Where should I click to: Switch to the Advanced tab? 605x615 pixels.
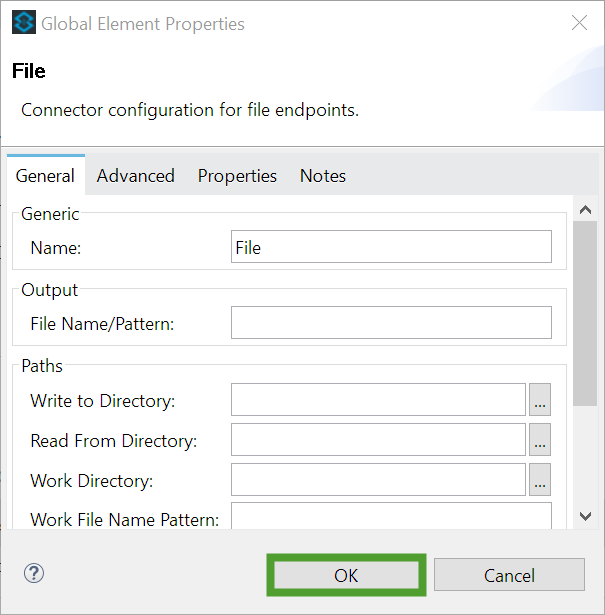point(136,176)
